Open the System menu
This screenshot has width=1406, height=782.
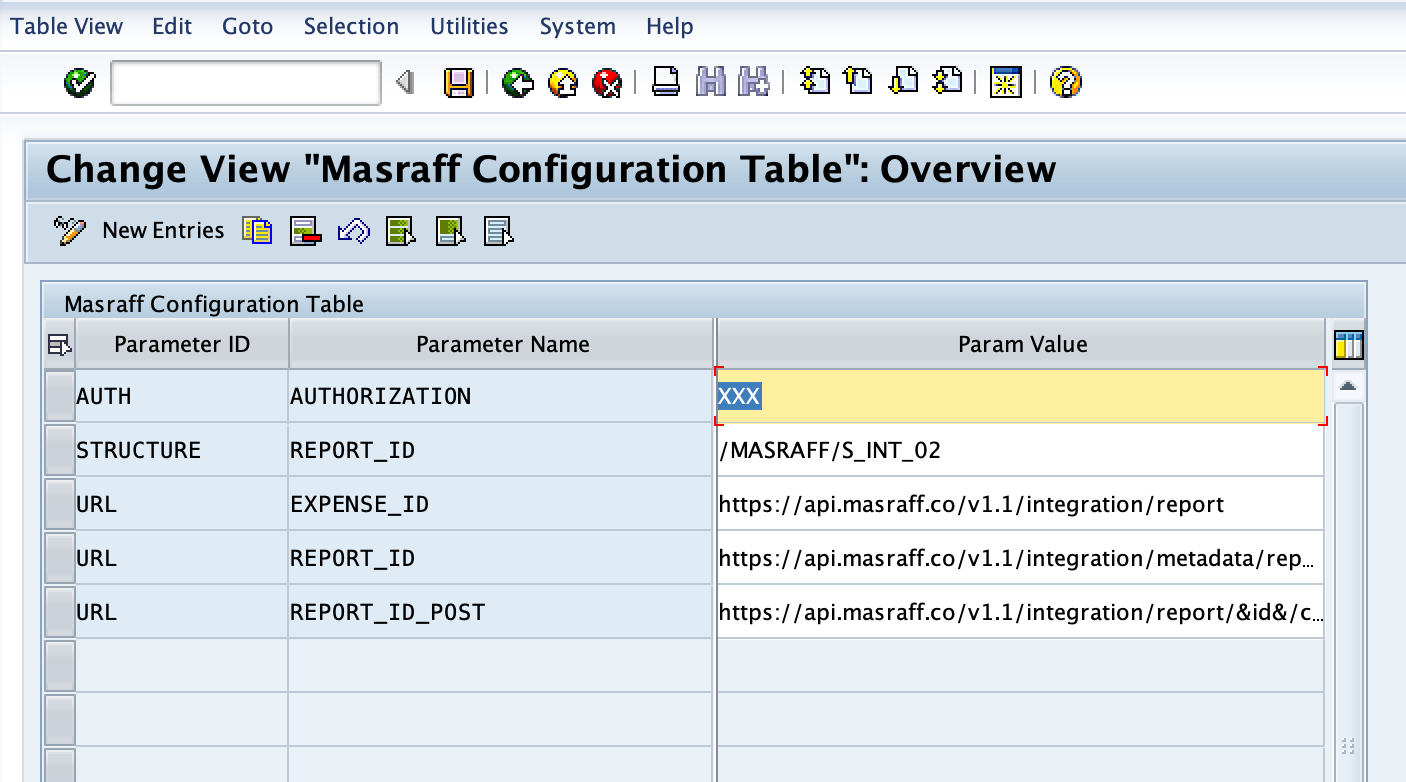coord(577,27)
